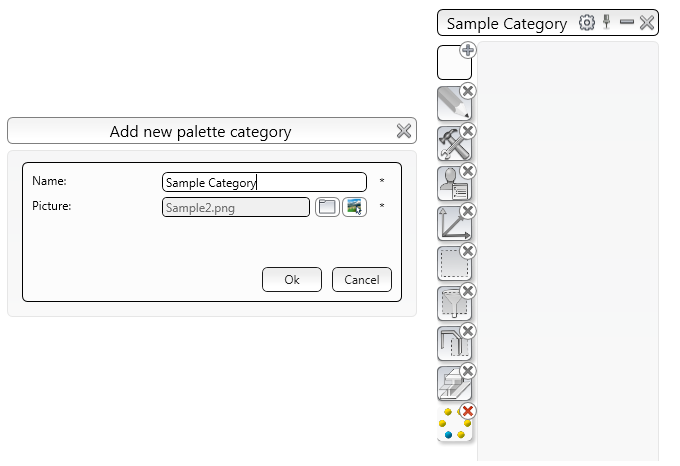Remove the colored dots category via red X
This screenshot has height=466, width=680.
[x=468, y=411]
